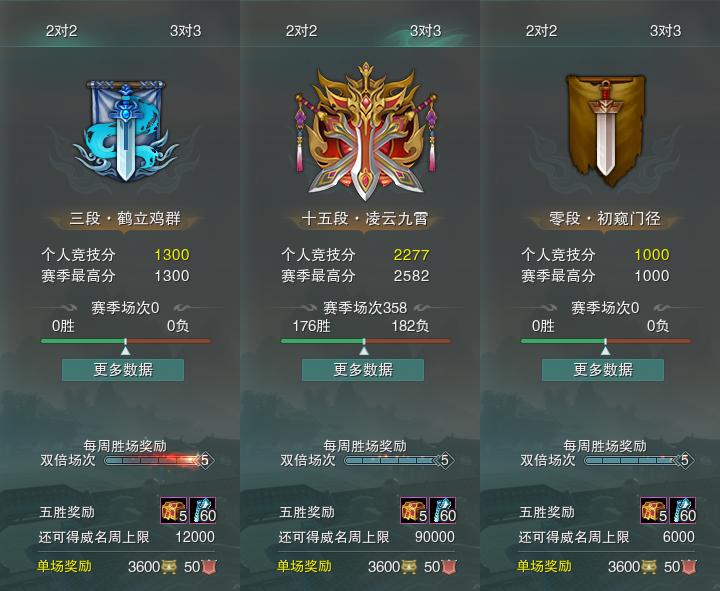The height and width of the screenshot is (591, 720).
Task: Click the golden 凌云九霄 rank emblem
Action: pyautogui.click(x=365, y=131)
